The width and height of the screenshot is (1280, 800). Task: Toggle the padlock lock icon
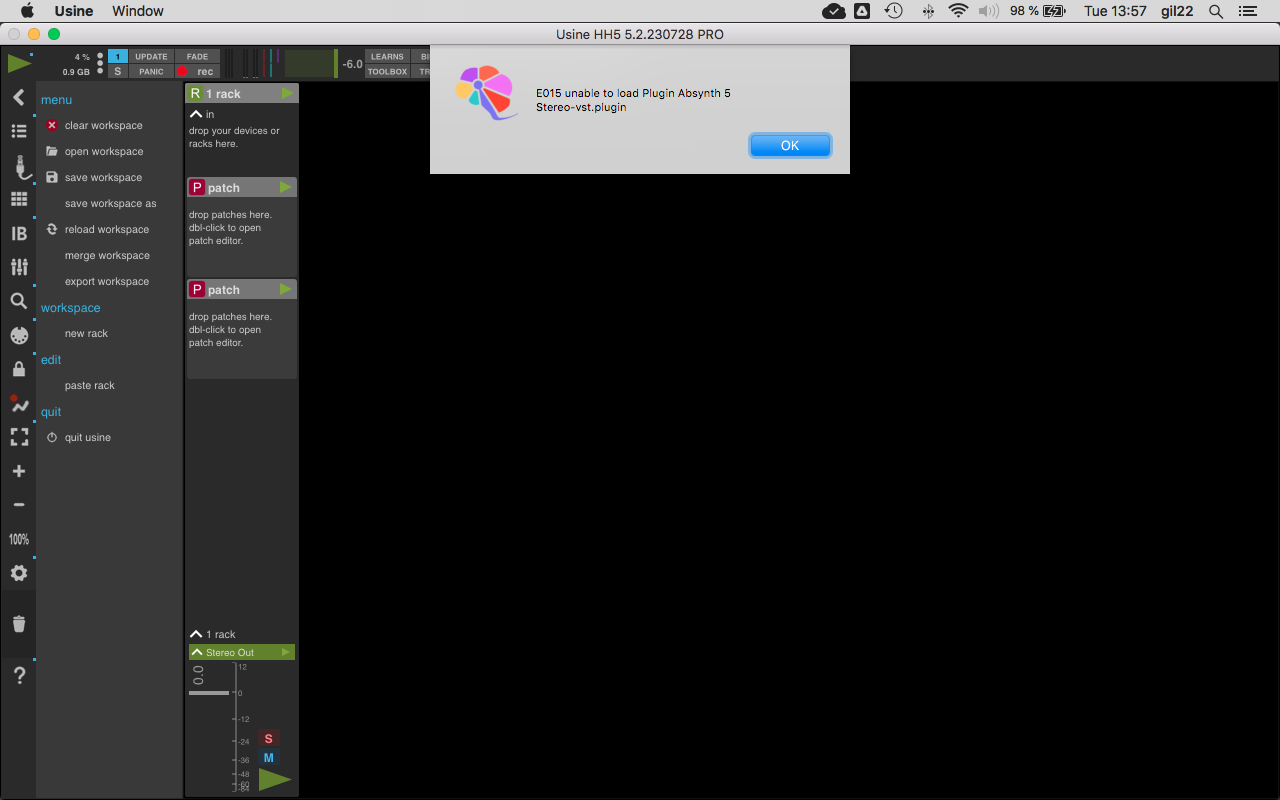[18, 369]
